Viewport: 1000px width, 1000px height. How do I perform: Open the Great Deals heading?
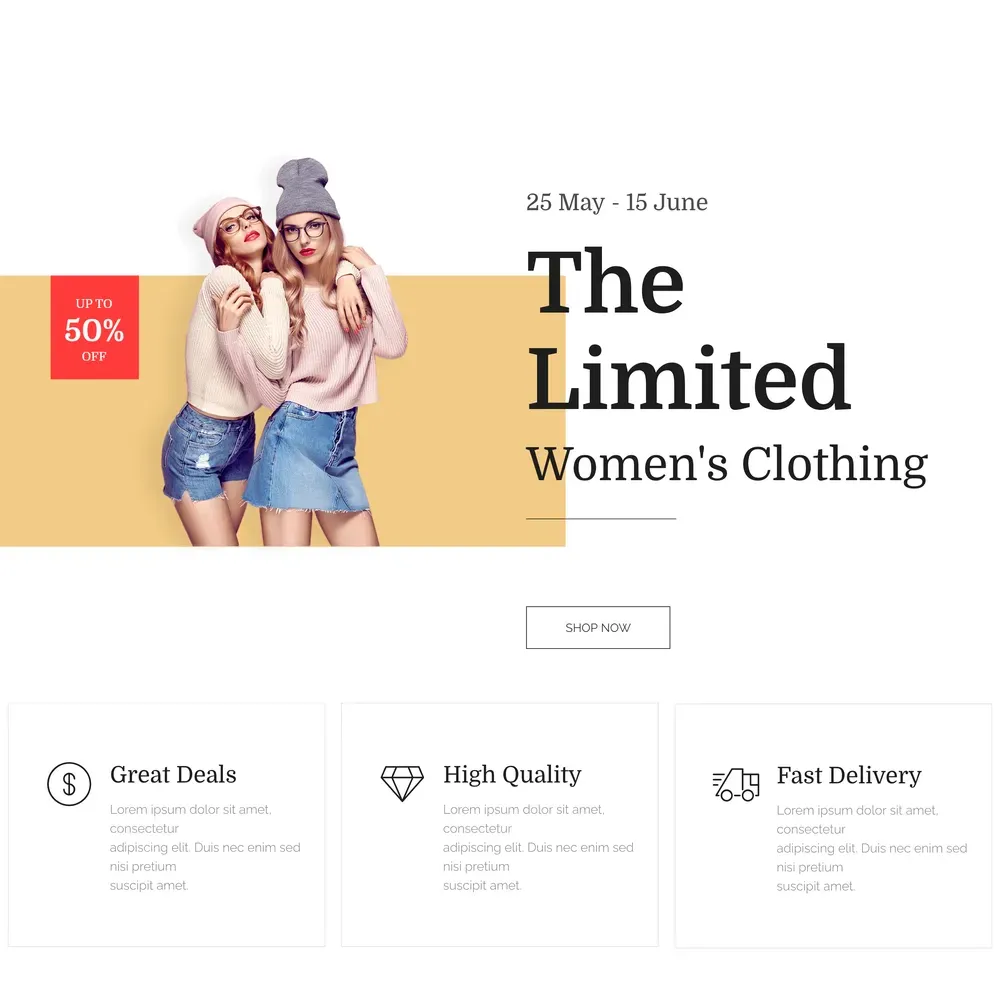173,774
